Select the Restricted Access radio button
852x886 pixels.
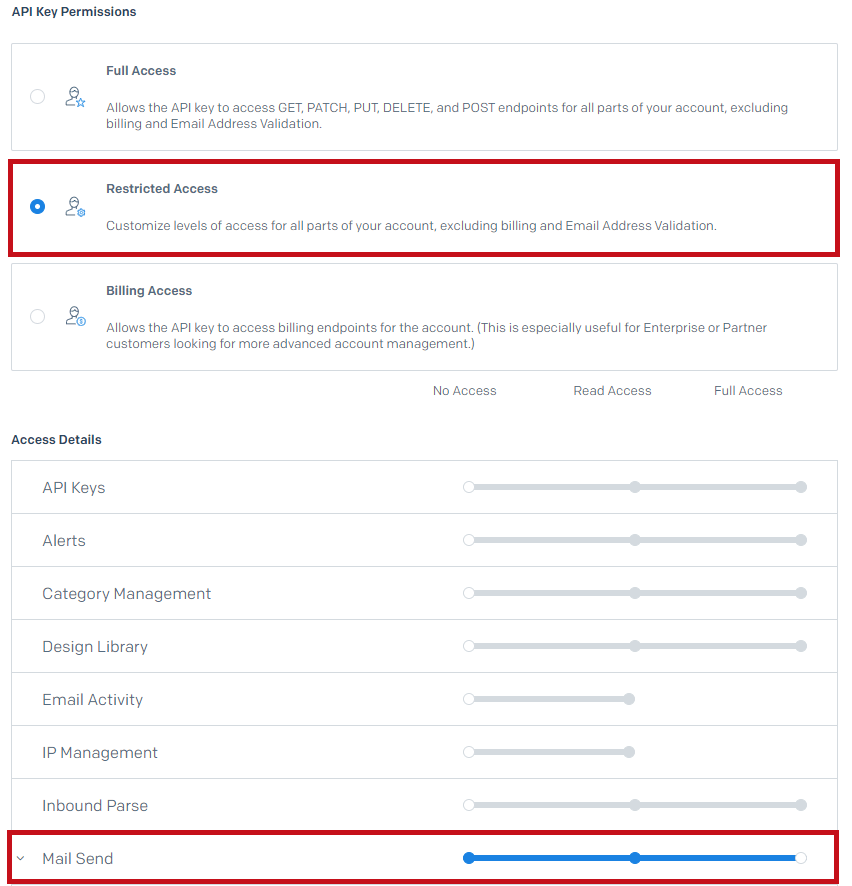pos(37,207)
